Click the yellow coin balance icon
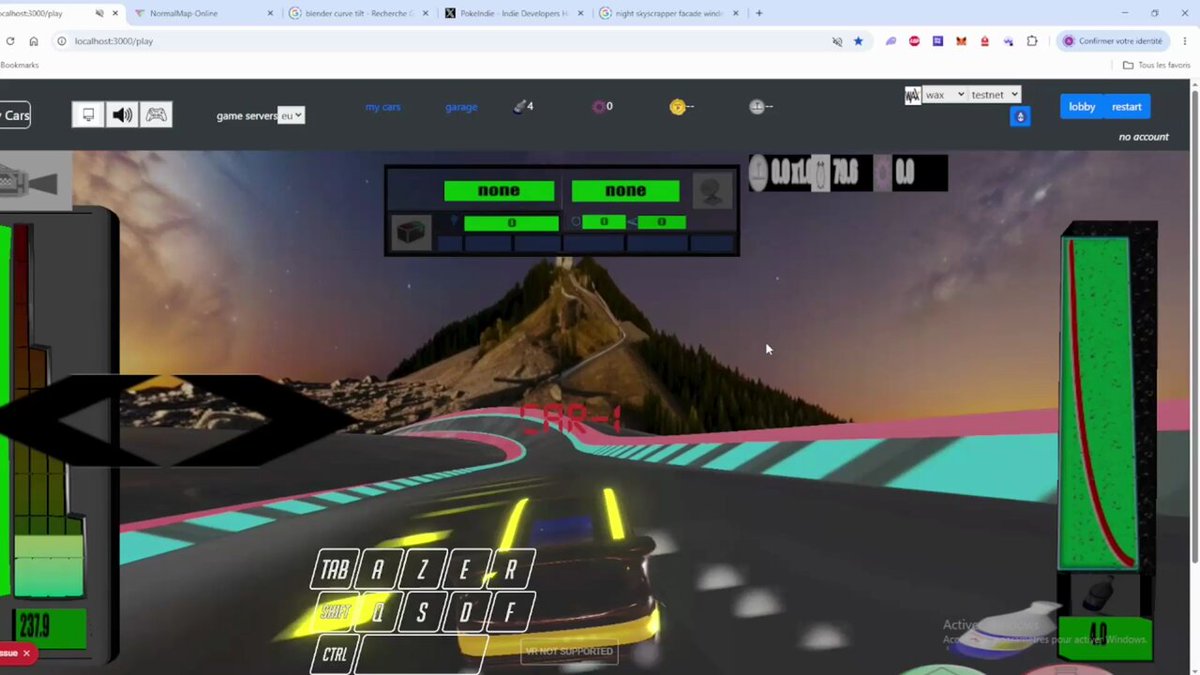1200x675 pixels. coord(678,107)
